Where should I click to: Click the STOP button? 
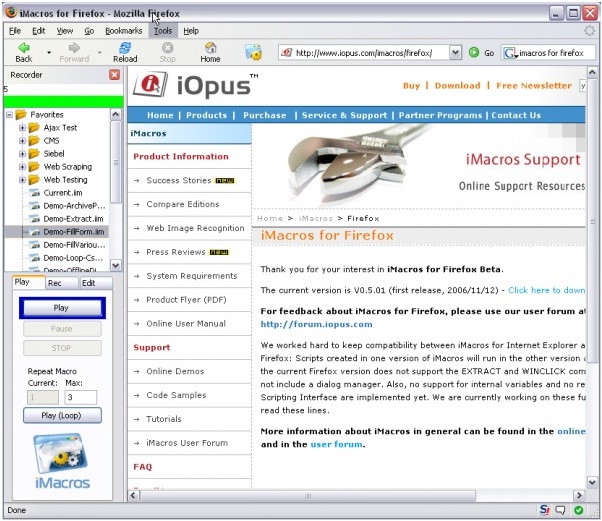[62, 348]
